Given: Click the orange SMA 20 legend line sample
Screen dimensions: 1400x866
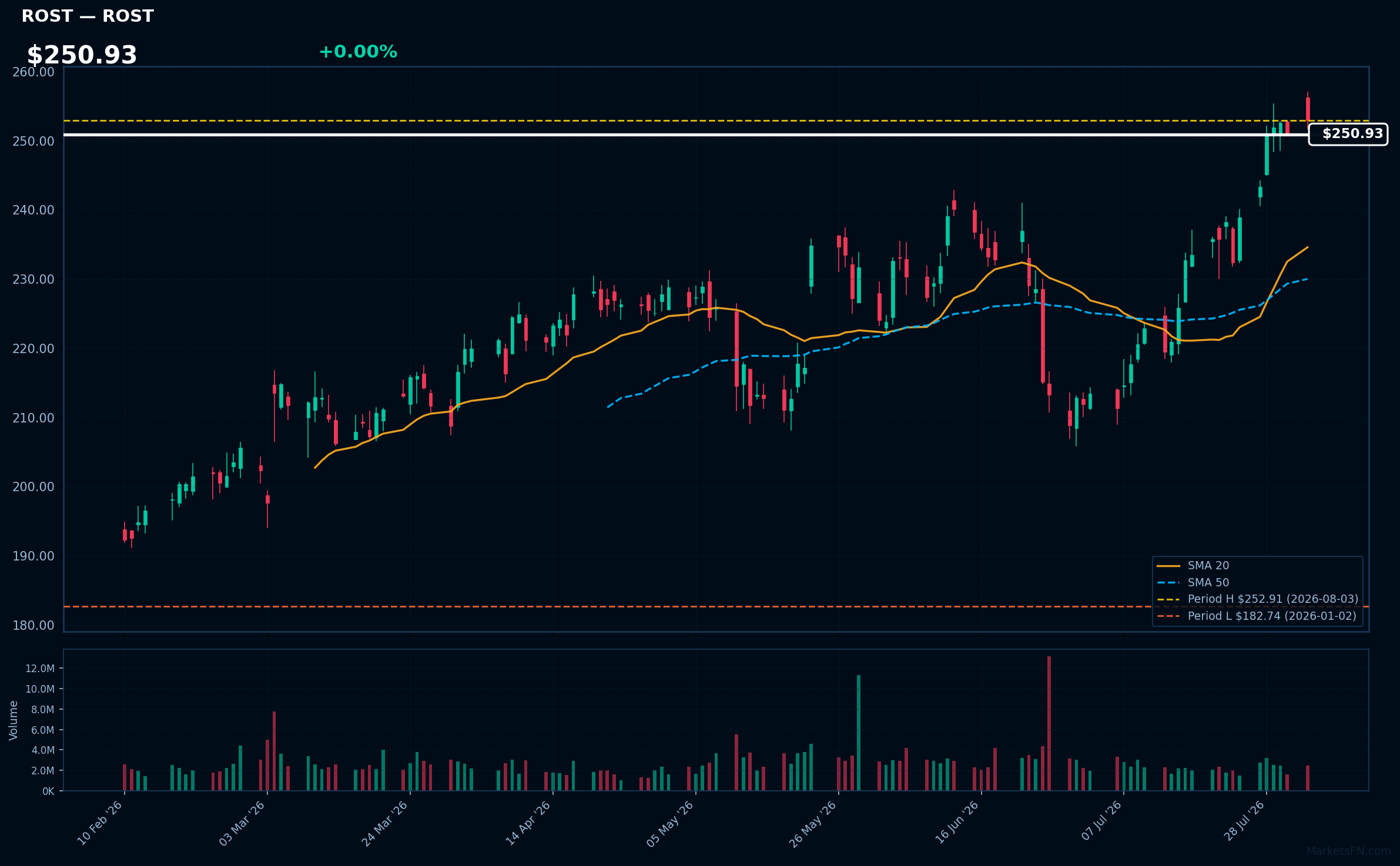Looking at the screenshot, I should coord(1168,566).
